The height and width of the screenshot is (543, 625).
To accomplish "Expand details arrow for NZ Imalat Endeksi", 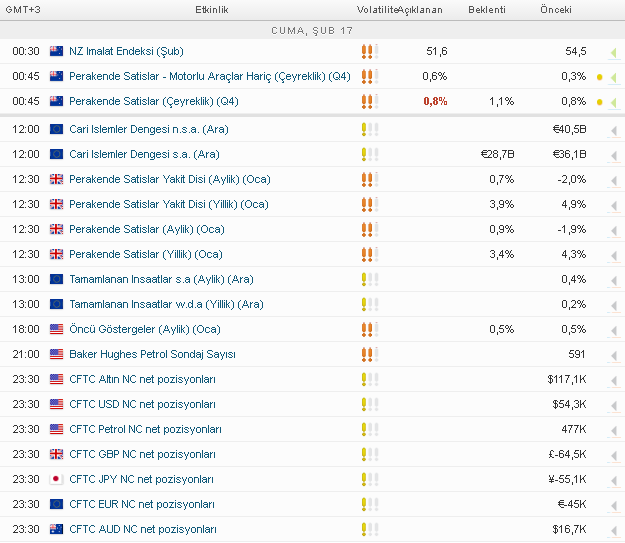I will pyautogui.click(x=612, y=52).
